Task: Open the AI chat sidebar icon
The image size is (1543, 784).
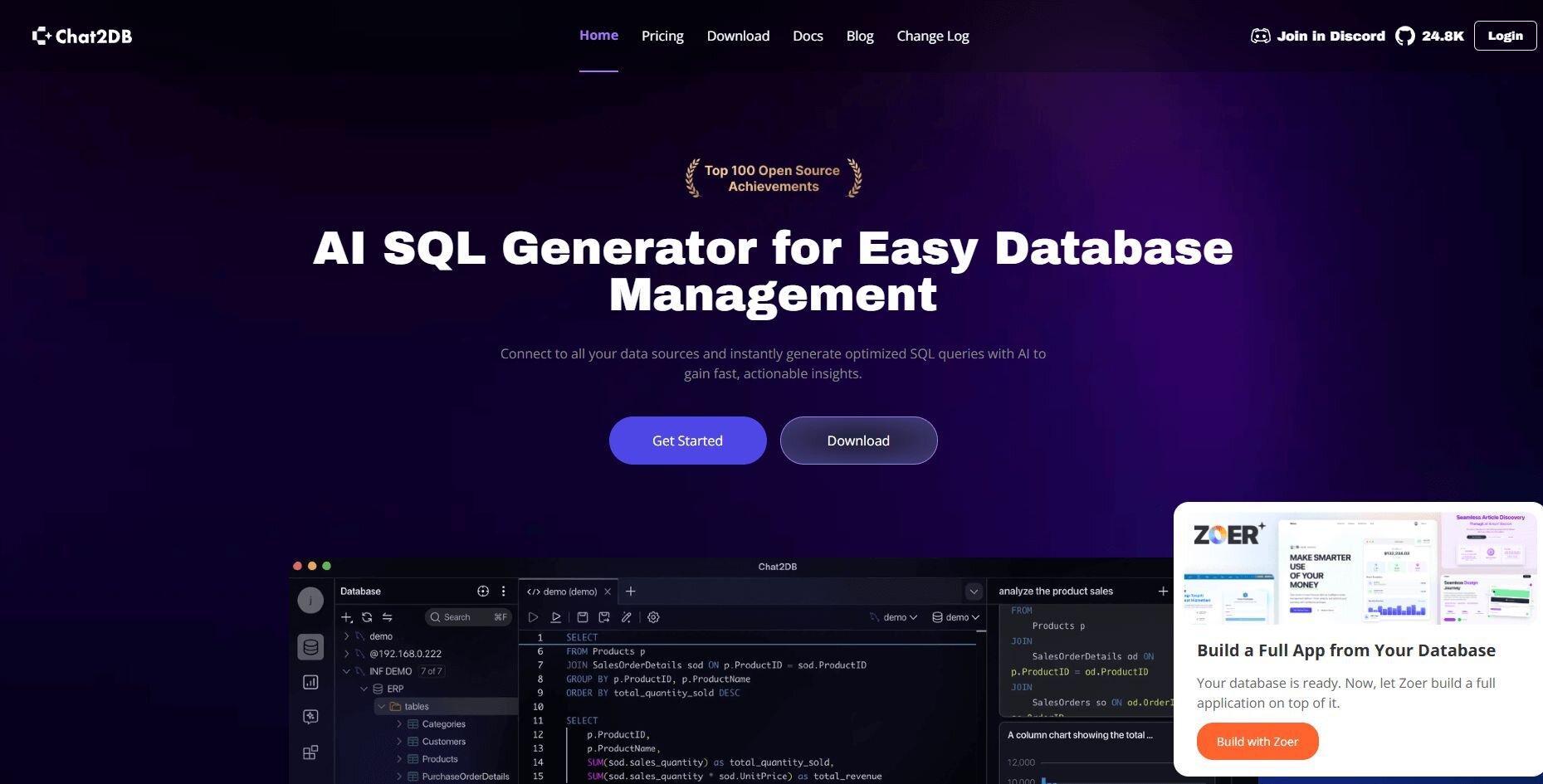Action: point(310,717)
